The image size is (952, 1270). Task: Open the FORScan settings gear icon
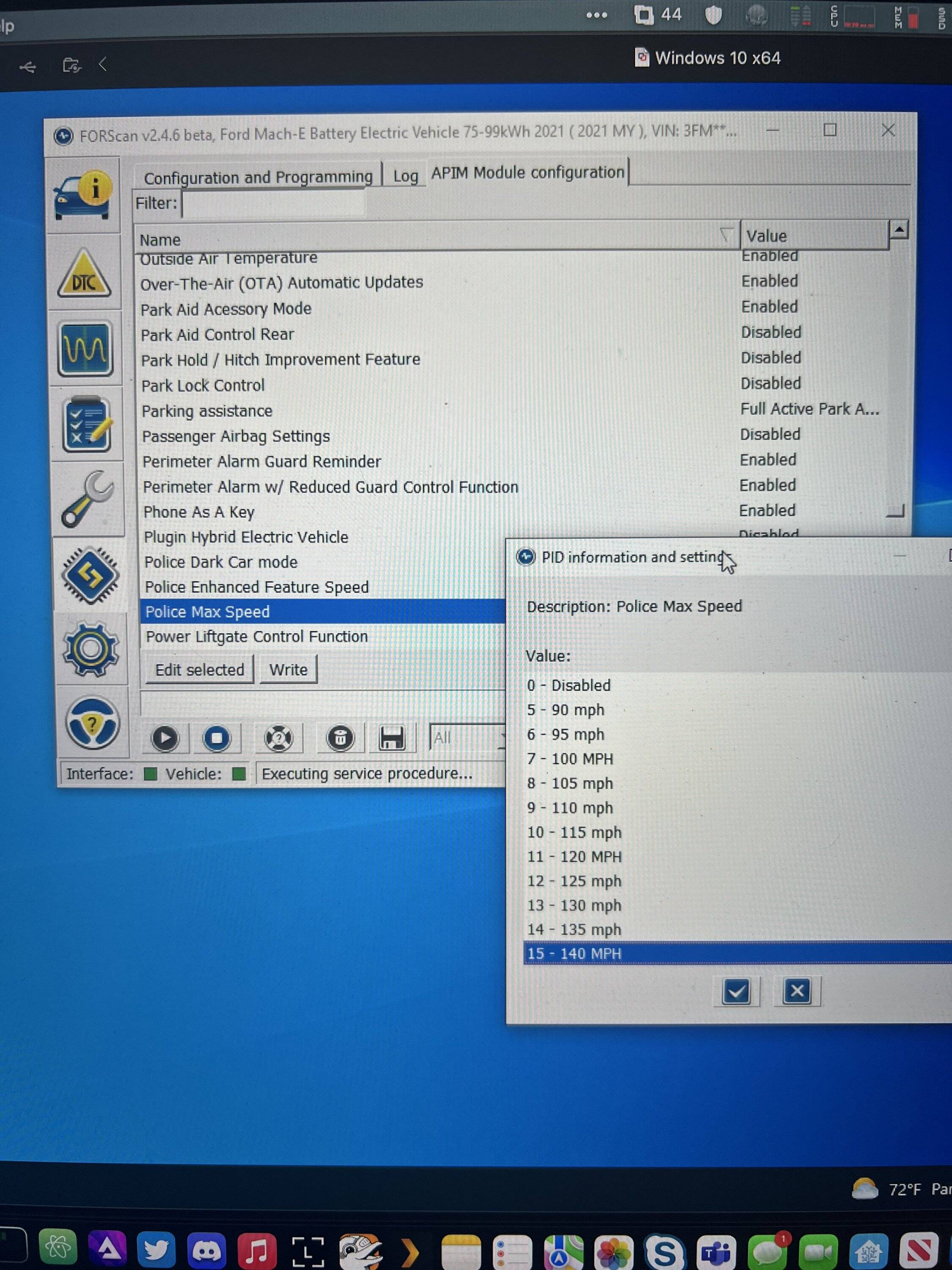click(x=91, y=649)
